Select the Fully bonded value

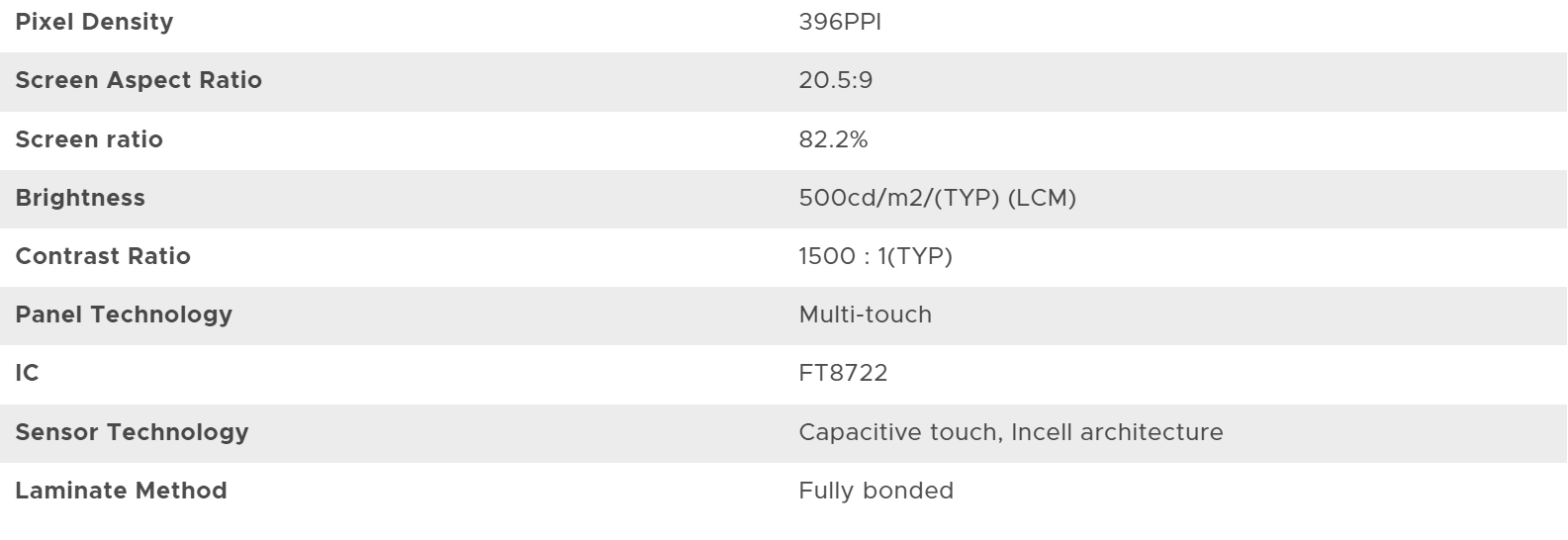876,491
